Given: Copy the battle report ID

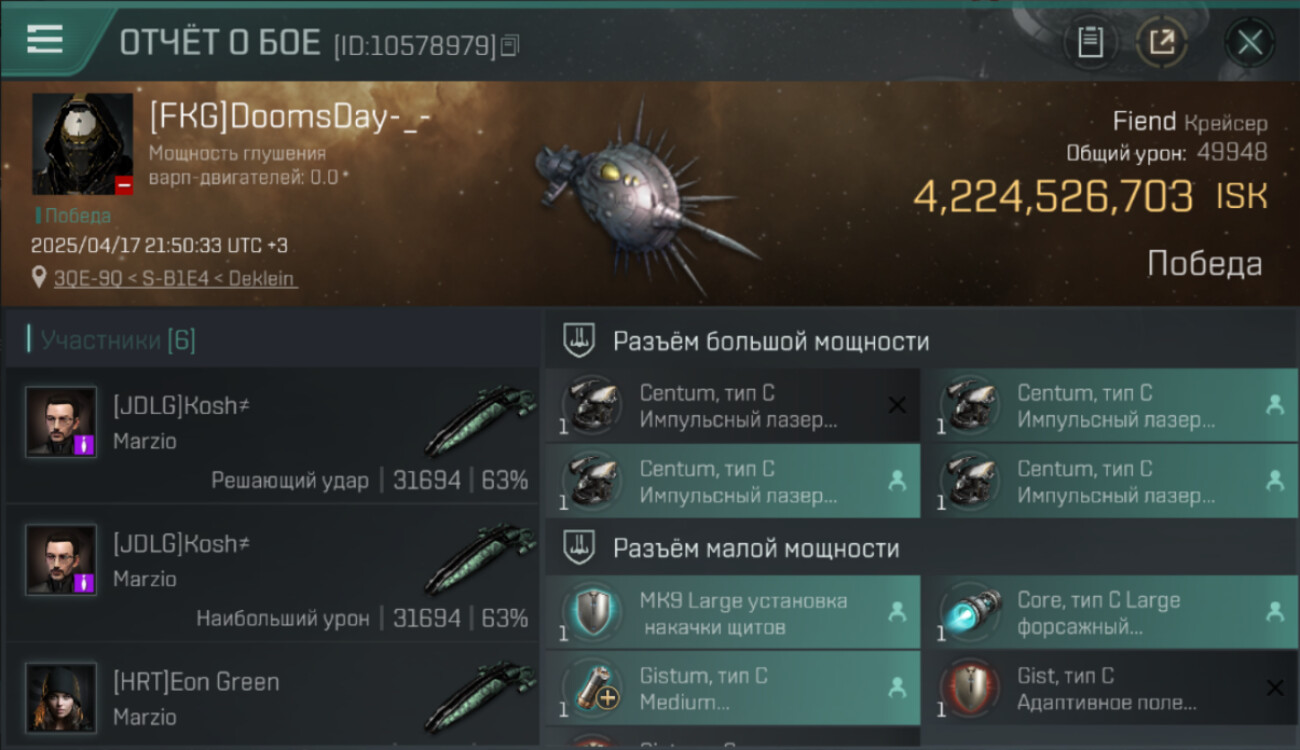Looking at the screenshot, I should pos(510,45).
